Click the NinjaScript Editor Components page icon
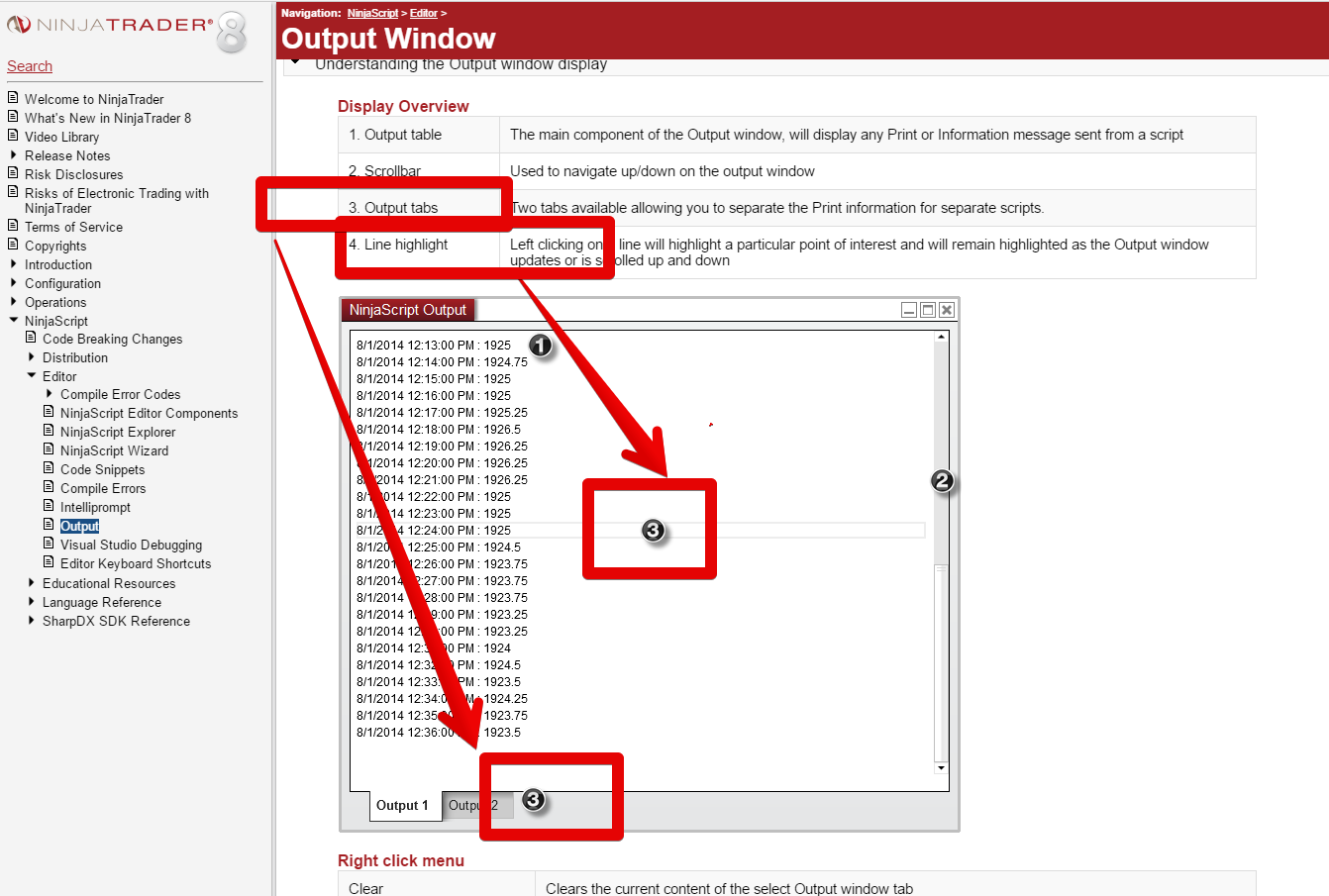 [49, 412]
